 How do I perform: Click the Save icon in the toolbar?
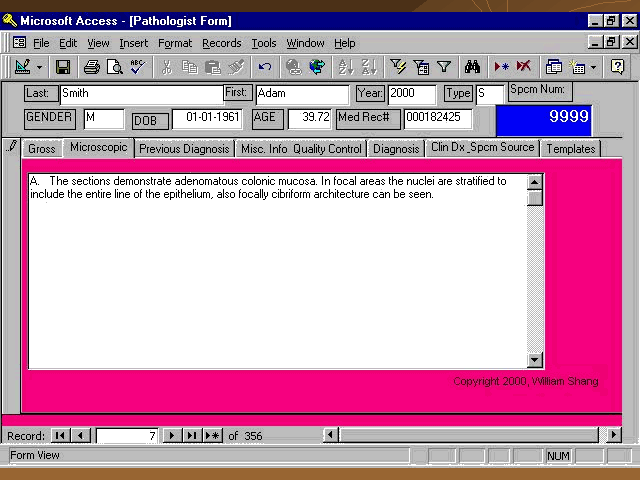click(x=62, y=67)
